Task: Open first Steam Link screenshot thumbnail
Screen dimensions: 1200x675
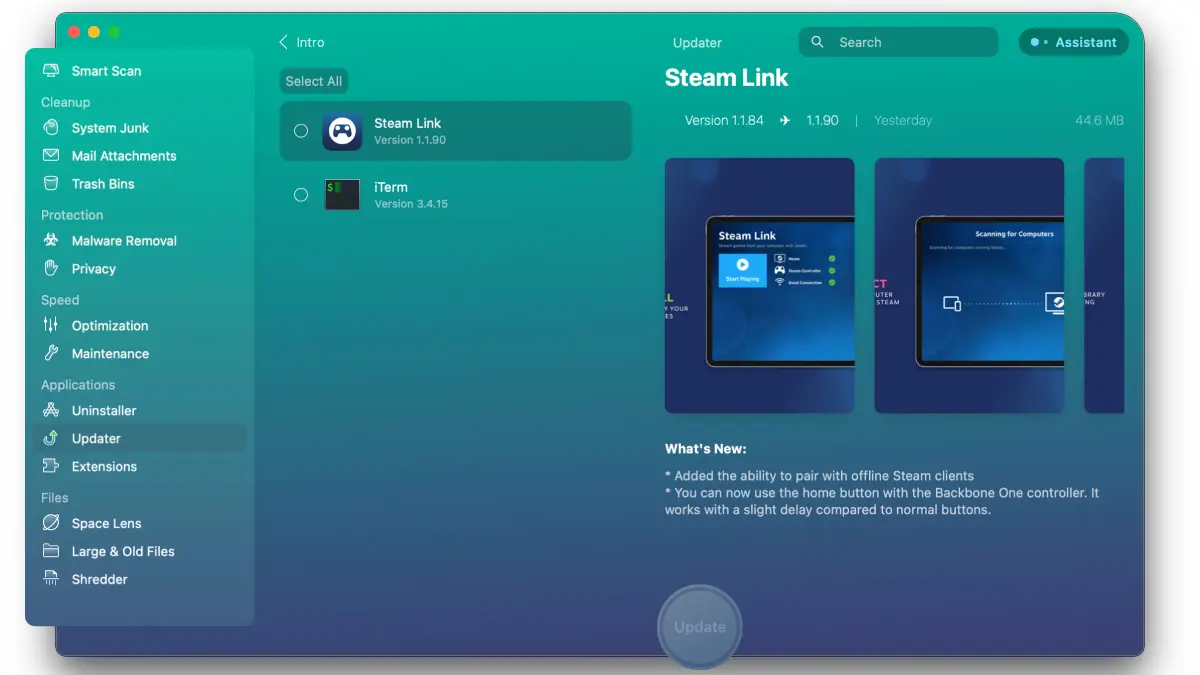Action: (x=760, y=286)
